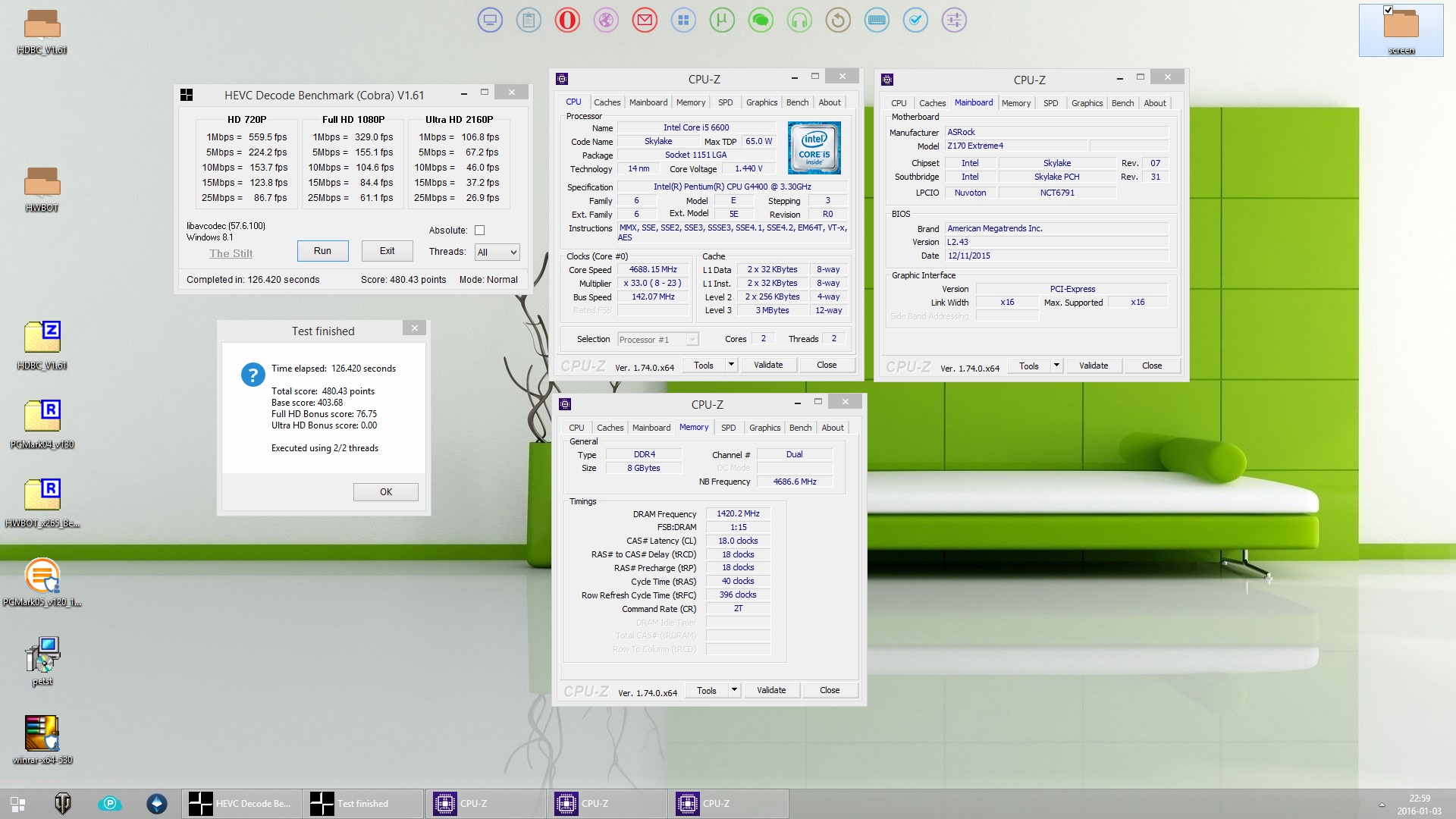This screenshot has width=1456, height=819.
Task: Click Close button in CPU-Z Memory window
Action: pos(830,691)
